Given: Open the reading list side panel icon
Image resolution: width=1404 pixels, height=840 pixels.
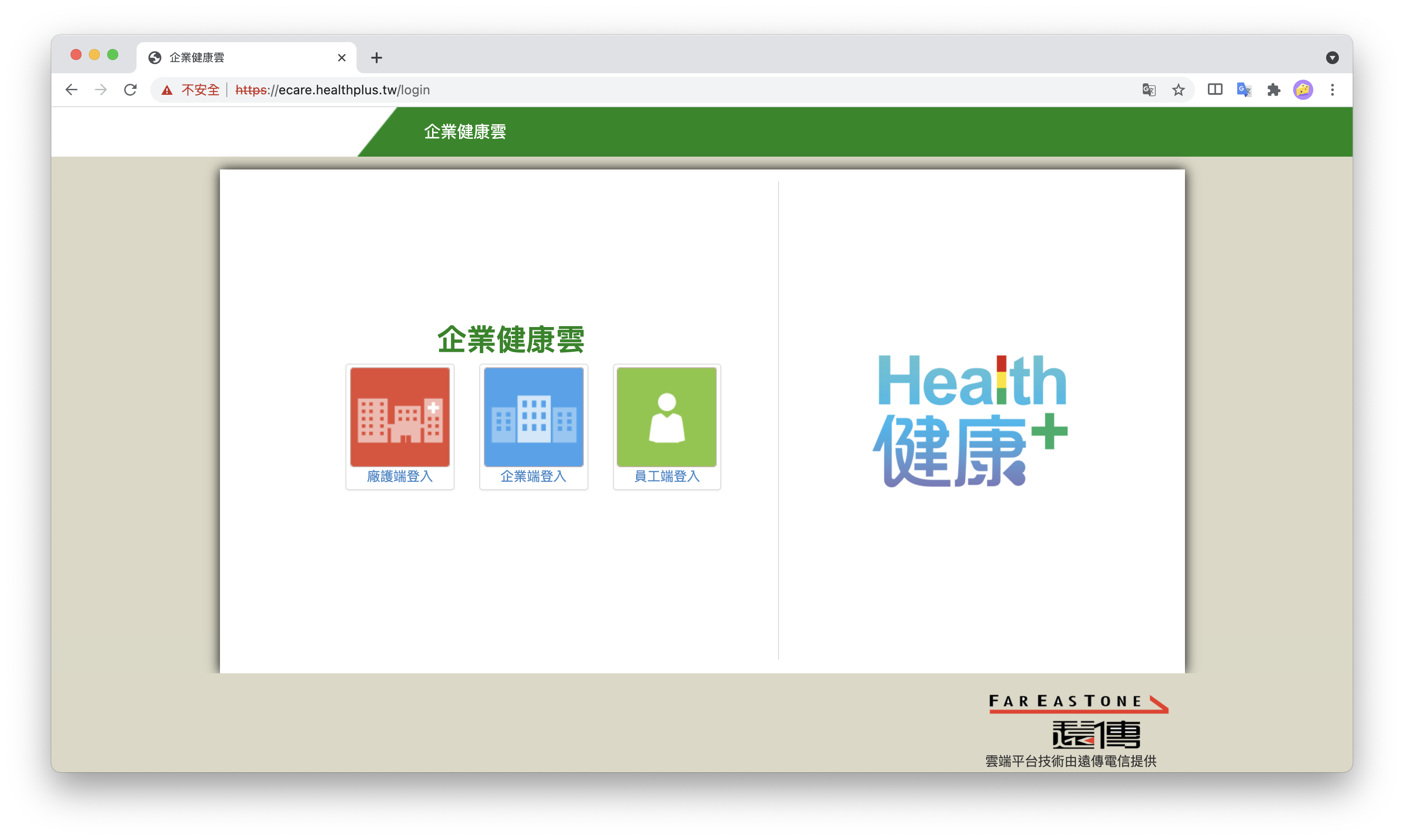Looking at the screenshot, I should point(1215,89).
